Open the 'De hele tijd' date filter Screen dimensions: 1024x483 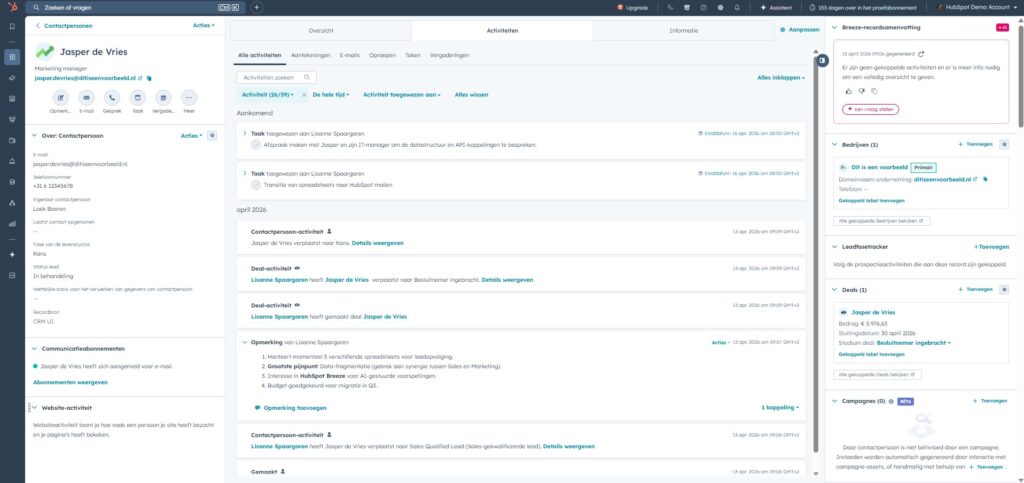point(331,94)
